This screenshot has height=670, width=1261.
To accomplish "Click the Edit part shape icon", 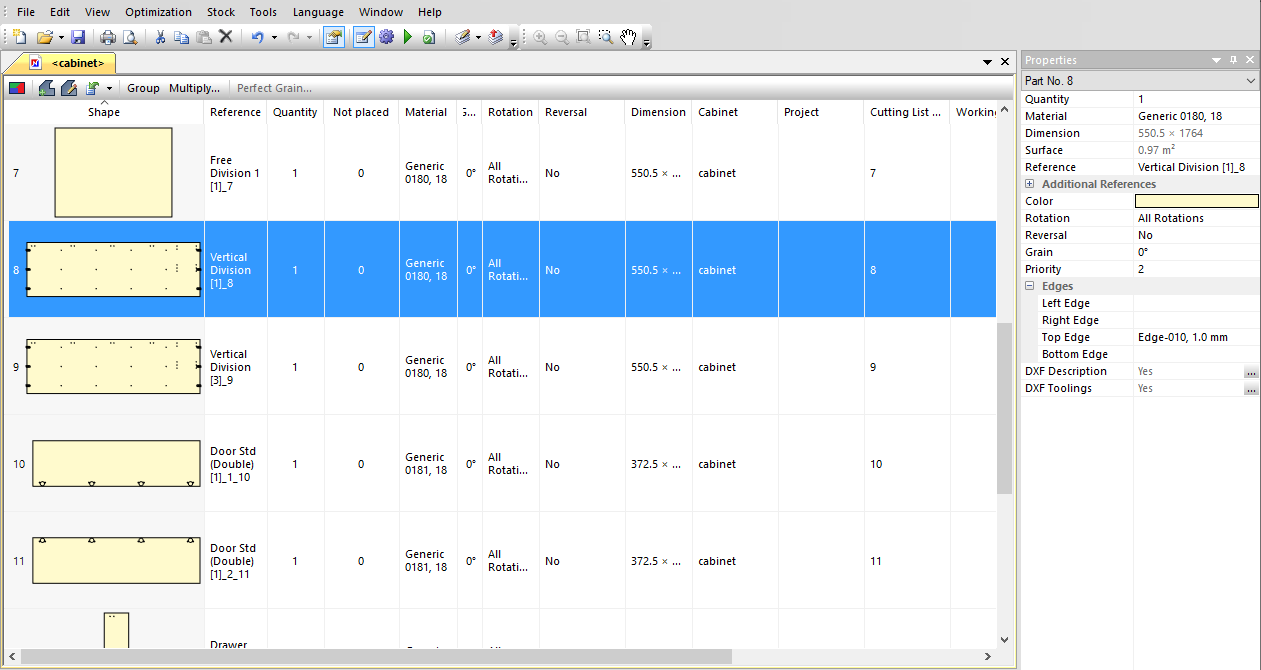I will point(69,88).
